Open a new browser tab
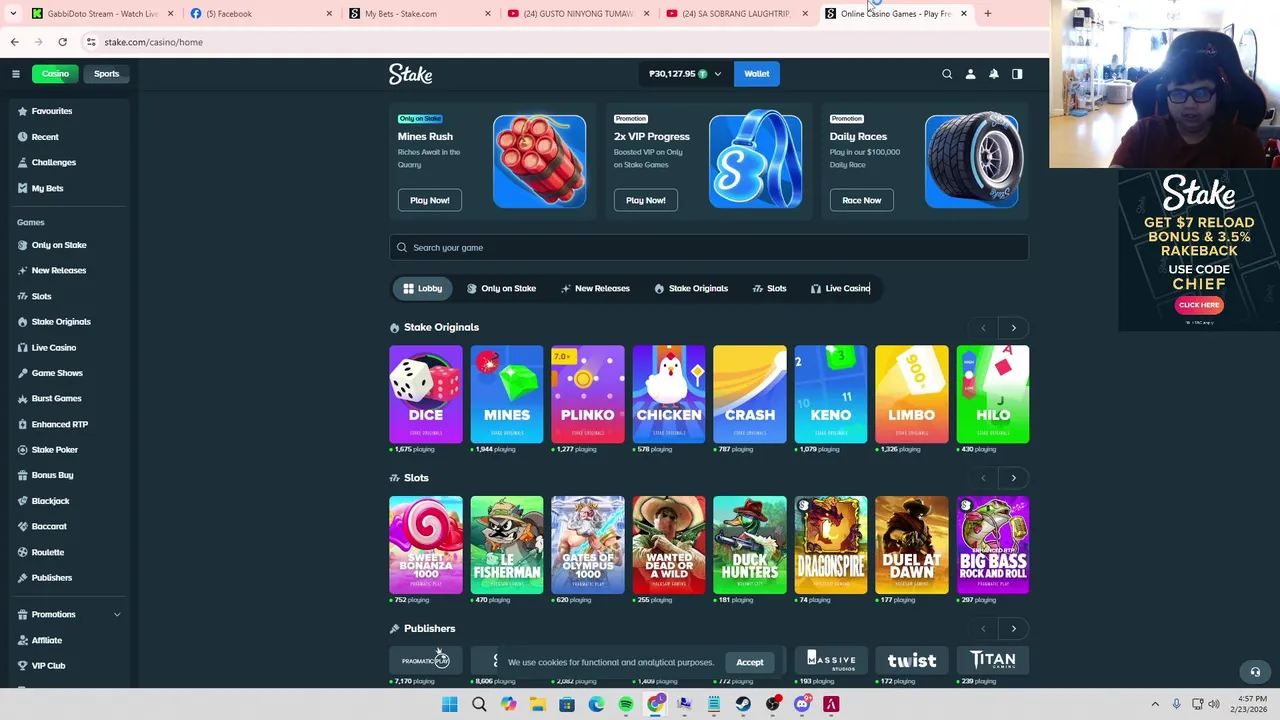This screenshot has width=1280, height=720. point(988,14)
